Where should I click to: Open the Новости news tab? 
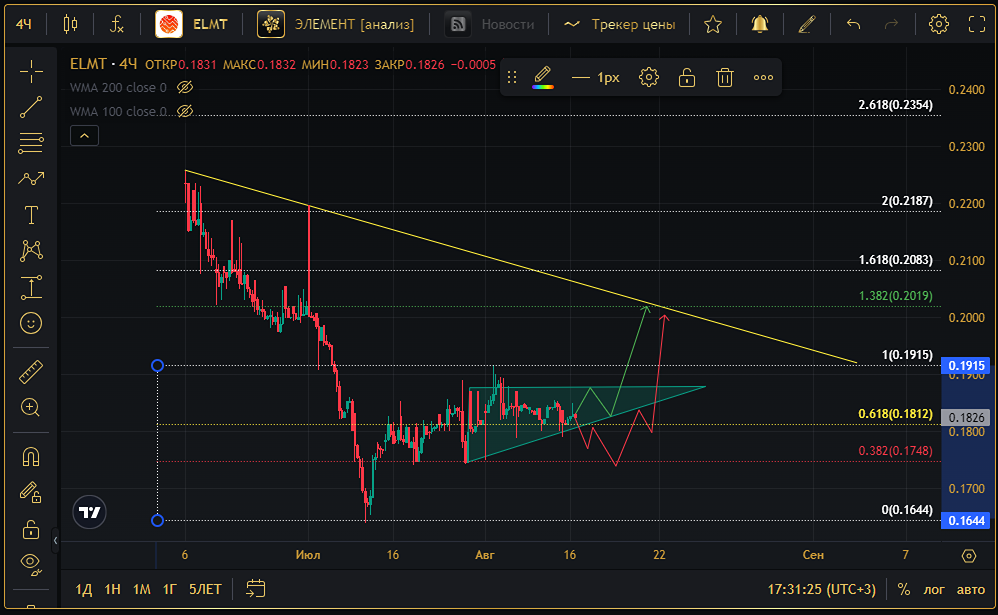coord(490,24)
